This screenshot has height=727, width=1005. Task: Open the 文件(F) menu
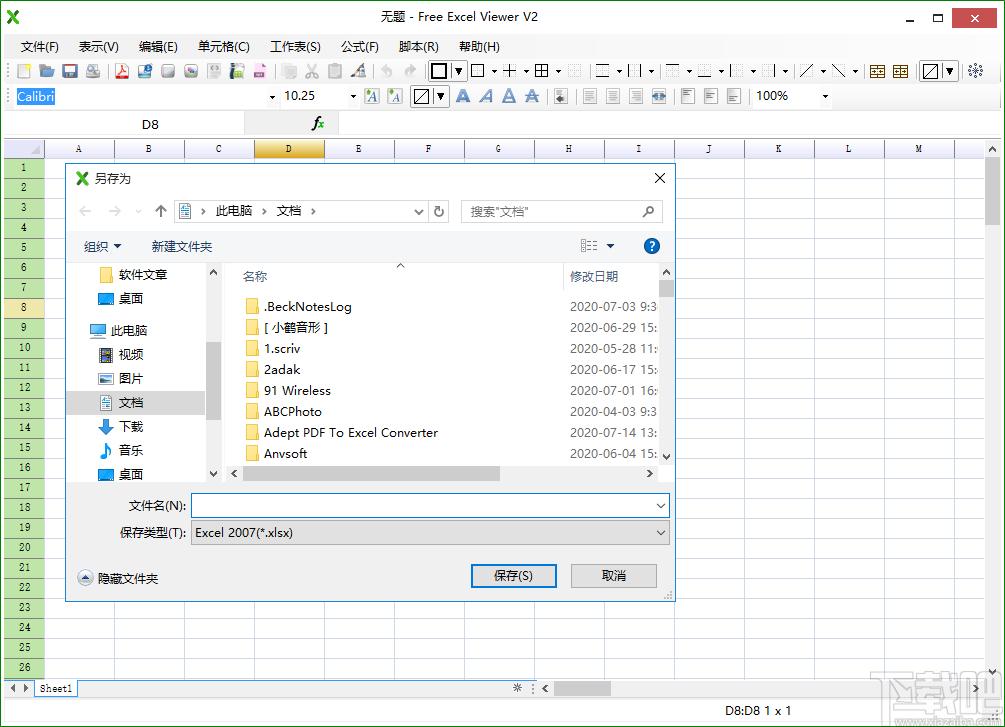coord(40,47)
